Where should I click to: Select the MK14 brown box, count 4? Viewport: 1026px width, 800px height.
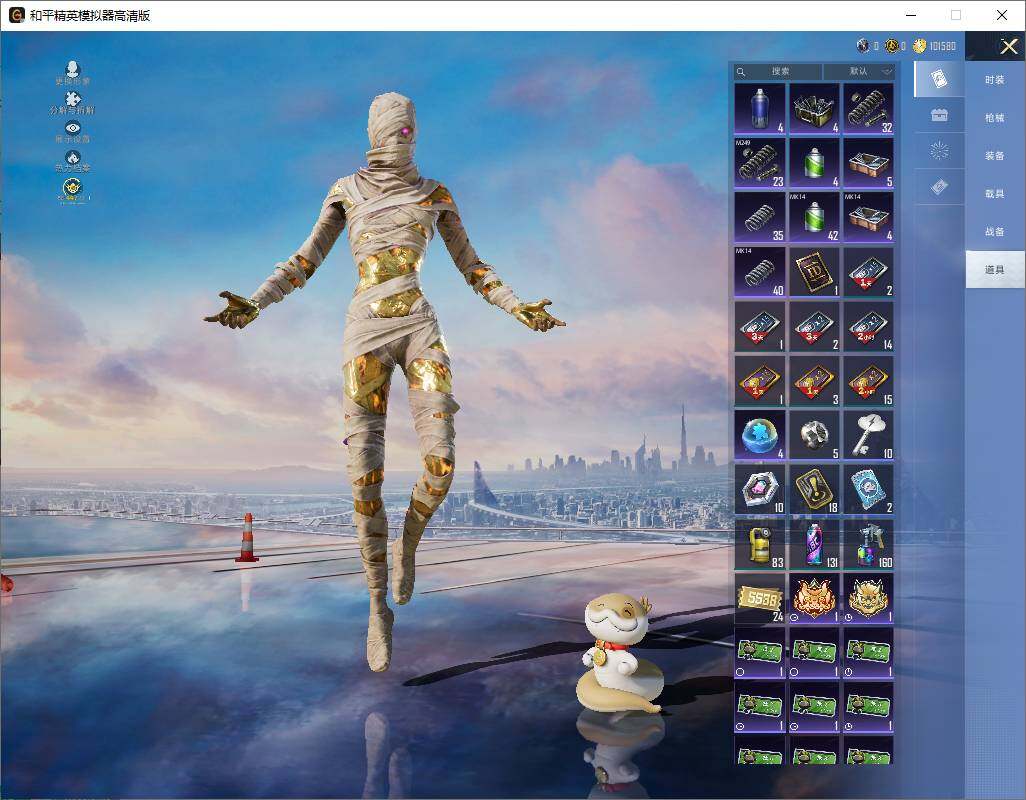(868, 217)
